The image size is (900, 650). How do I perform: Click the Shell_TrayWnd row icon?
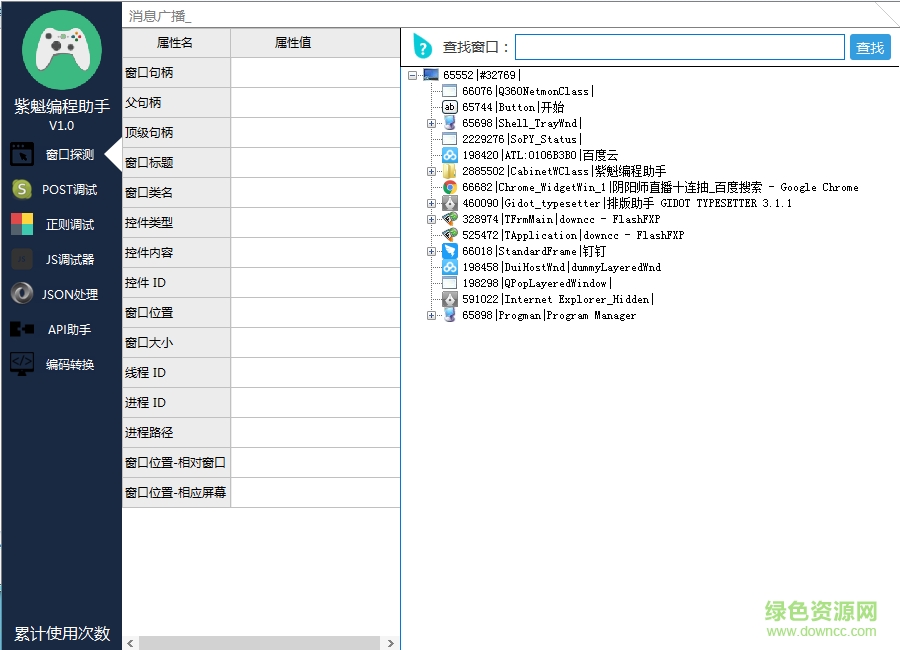point(449,123)
